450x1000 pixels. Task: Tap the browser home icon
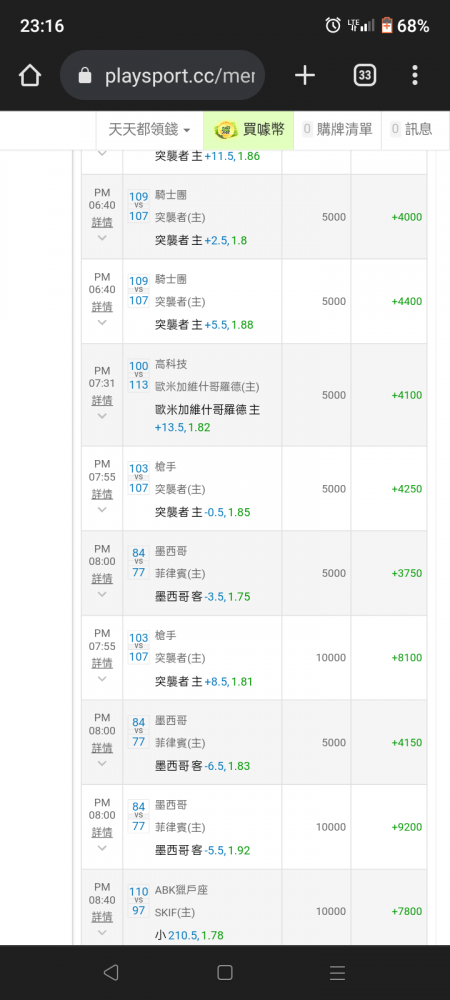pos(30,76)
